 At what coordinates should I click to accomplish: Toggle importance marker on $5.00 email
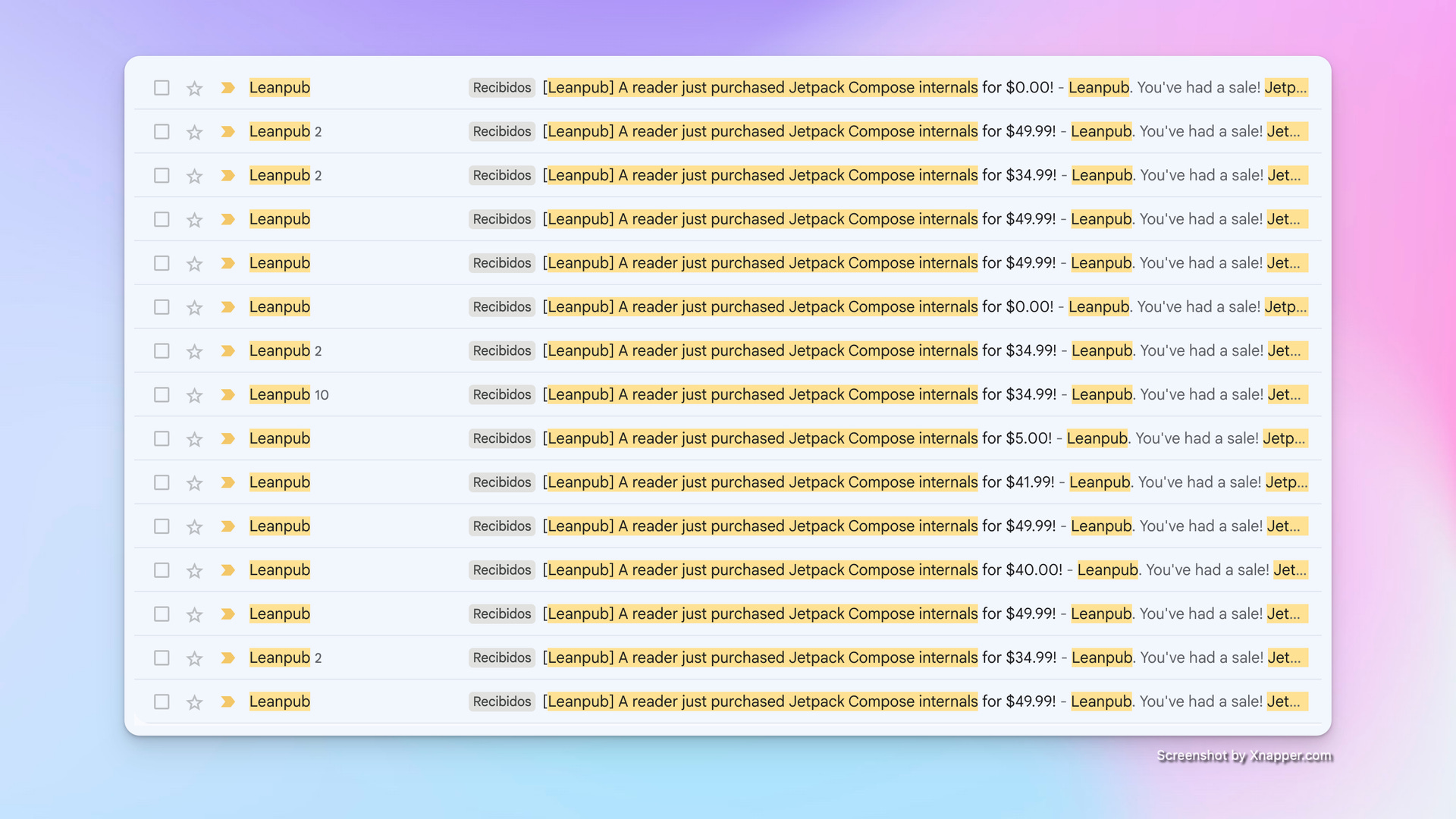(x=227, y=438)
